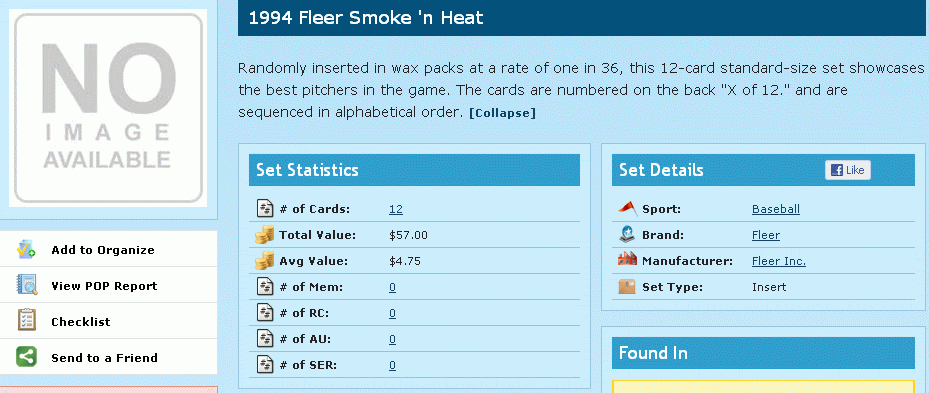929x393 pixels.
Task: Click the View POP Report magnifier icon
Action: 27,285
